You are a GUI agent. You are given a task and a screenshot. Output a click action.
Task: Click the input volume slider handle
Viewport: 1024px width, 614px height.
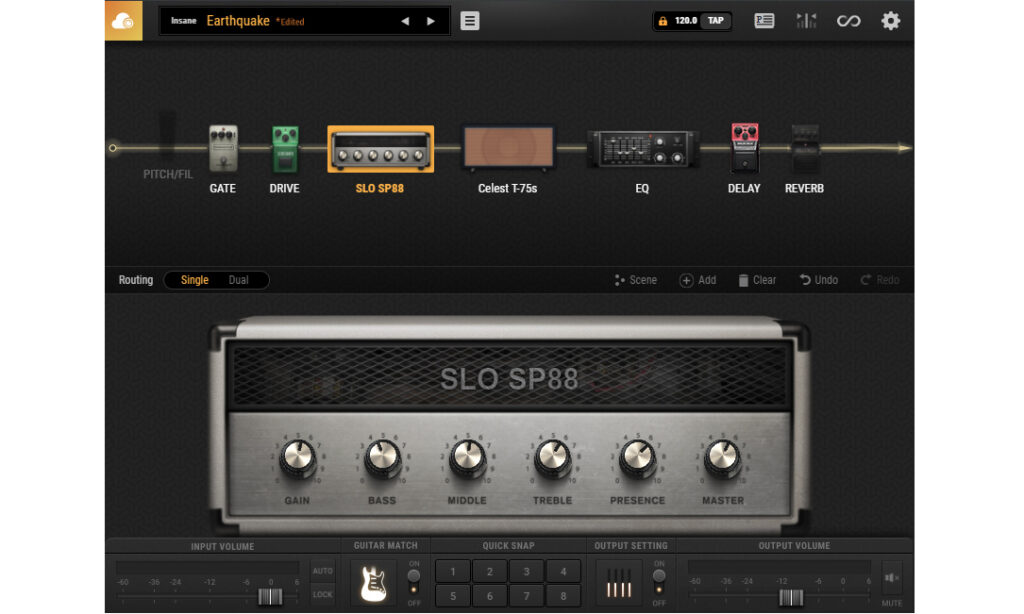click(270, 596)
